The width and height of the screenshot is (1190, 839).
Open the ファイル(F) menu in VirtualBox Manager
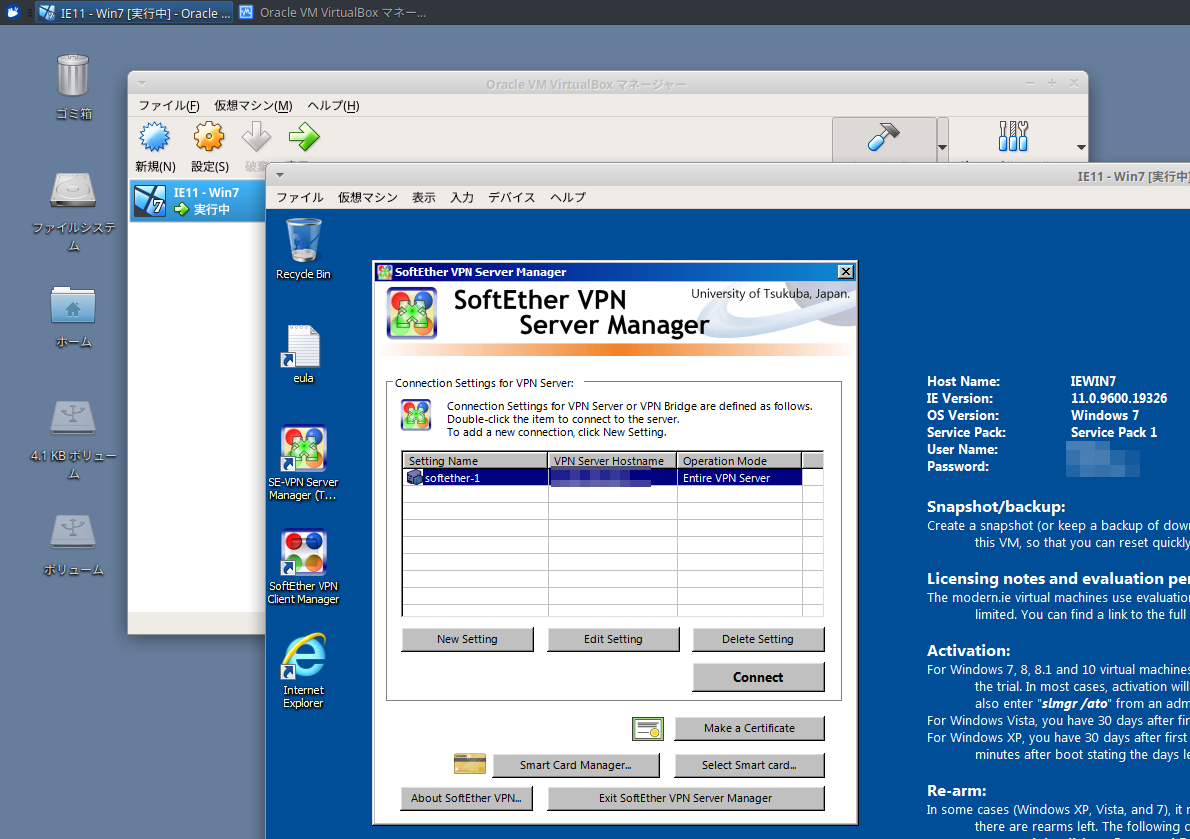click(x=168, y=105)
